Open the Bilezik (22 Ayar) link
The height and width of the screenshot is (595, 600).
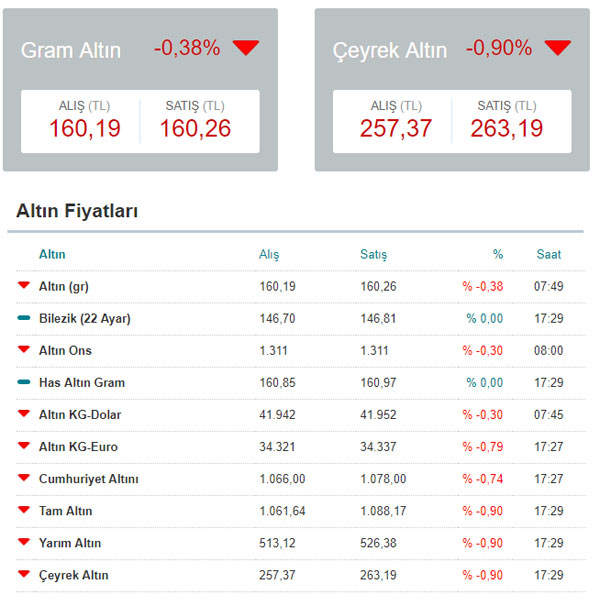click(85, 319)
